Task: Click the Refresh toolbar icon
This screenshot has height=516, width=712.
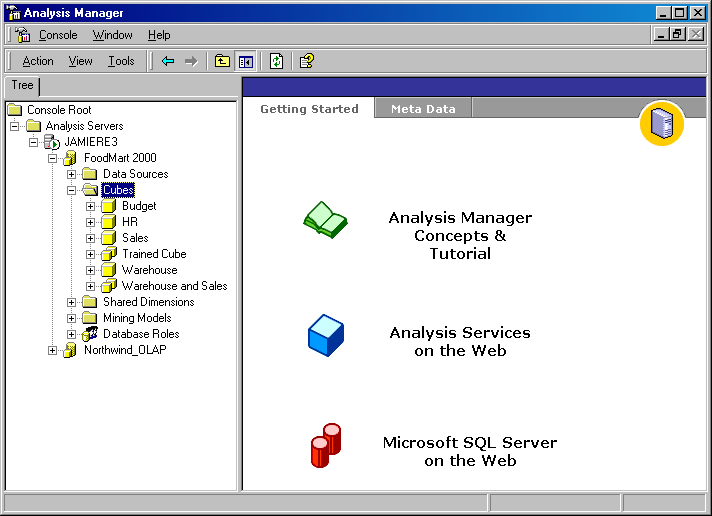Action: coord(276,61)
